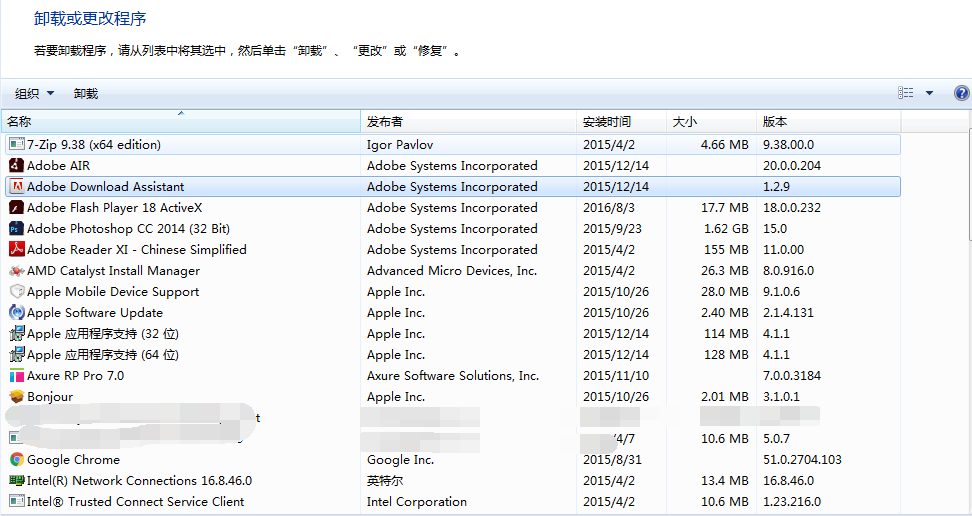The height and width of the screenshot is (516, 972).
Task: Click the Axure RP Pro 7.0 icon
Action: point(17,376)
